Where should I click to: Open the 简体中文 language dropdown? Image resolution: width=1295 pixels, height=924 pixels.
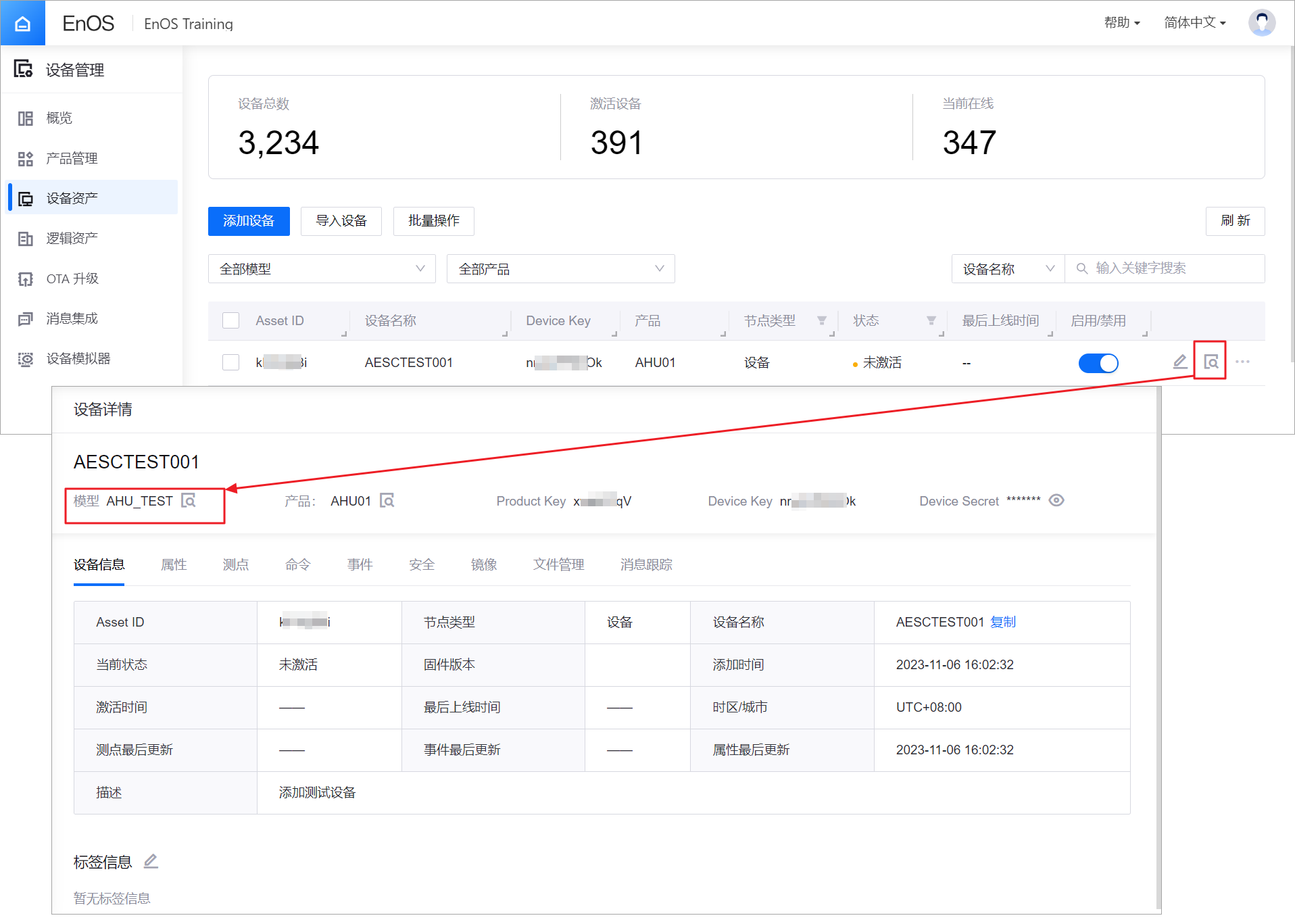(1194, 23)
